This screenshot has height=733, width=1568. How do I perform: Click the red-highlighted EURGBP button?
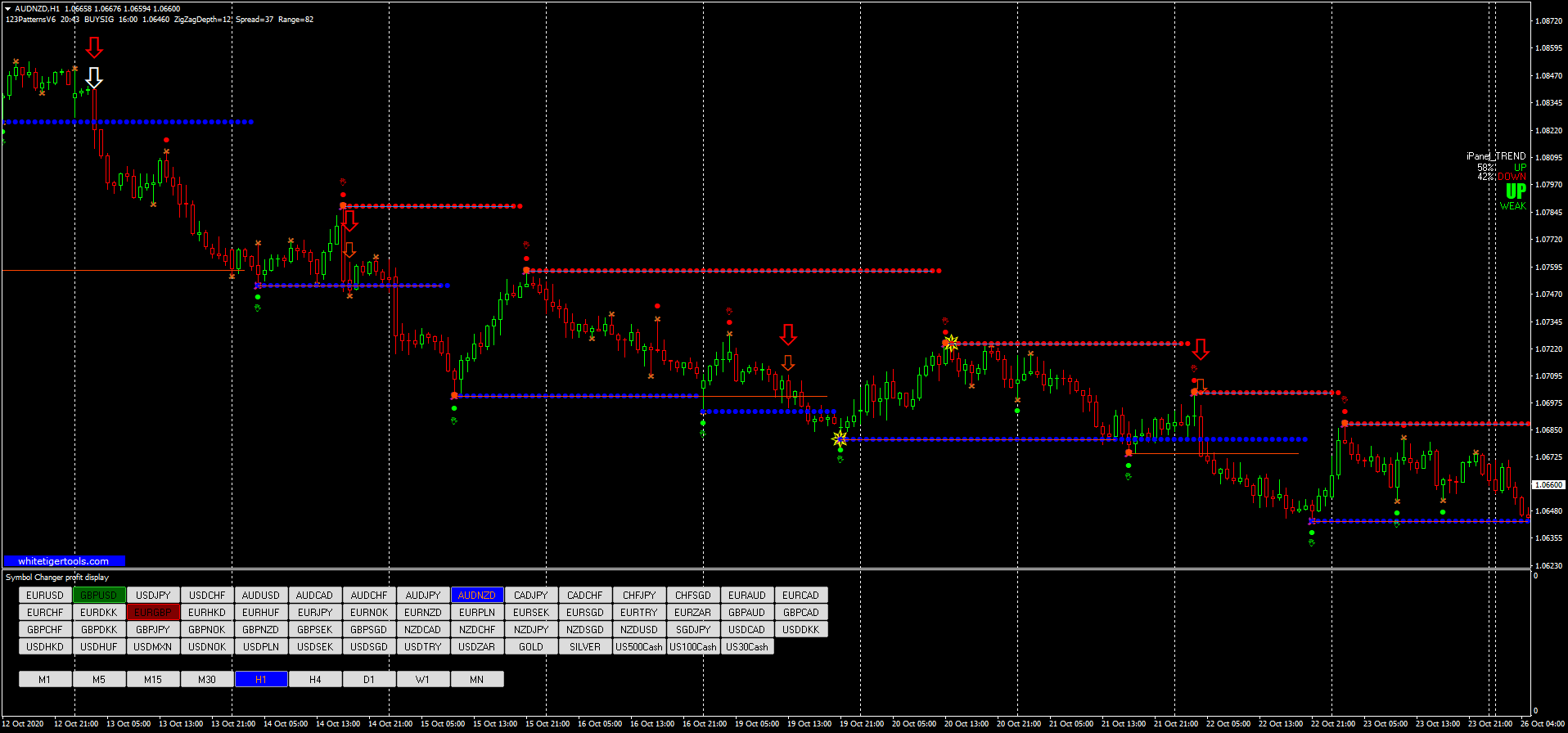153,612
